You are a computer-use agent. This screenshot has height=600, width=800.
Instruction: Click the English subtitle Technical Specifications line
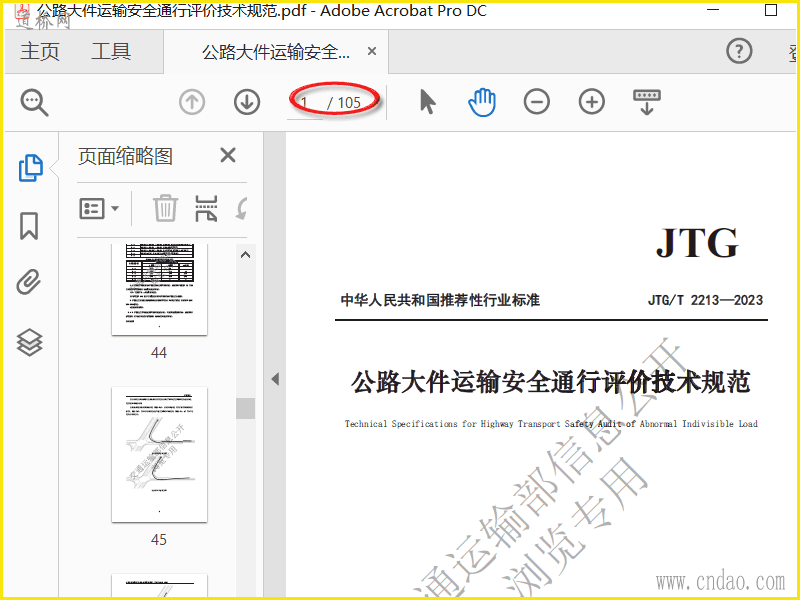point(551,423)
